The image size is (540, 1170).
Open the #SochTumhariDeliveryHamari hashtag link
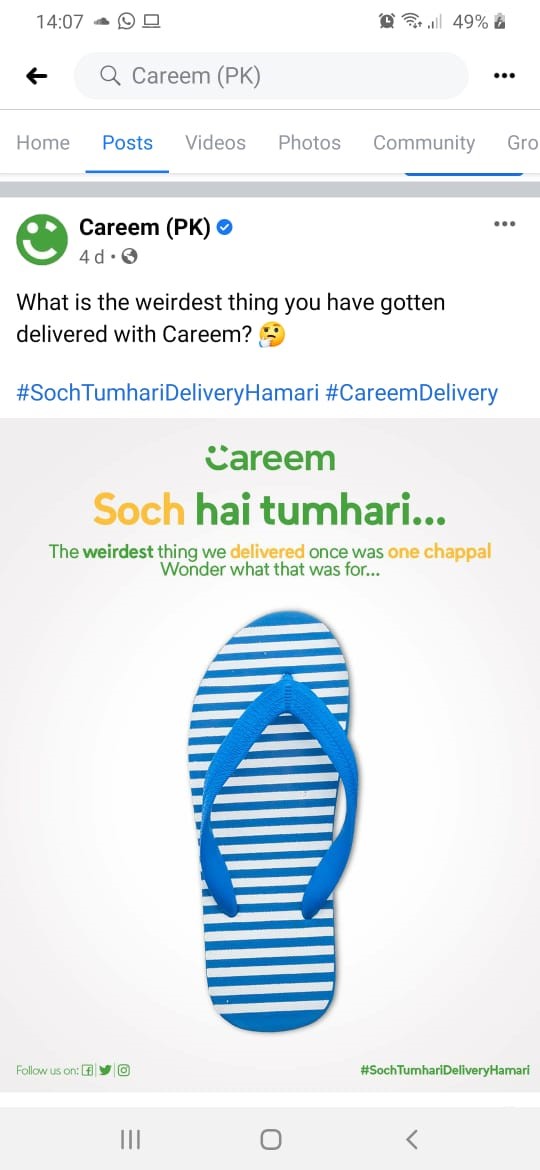[x=167, y=393]
